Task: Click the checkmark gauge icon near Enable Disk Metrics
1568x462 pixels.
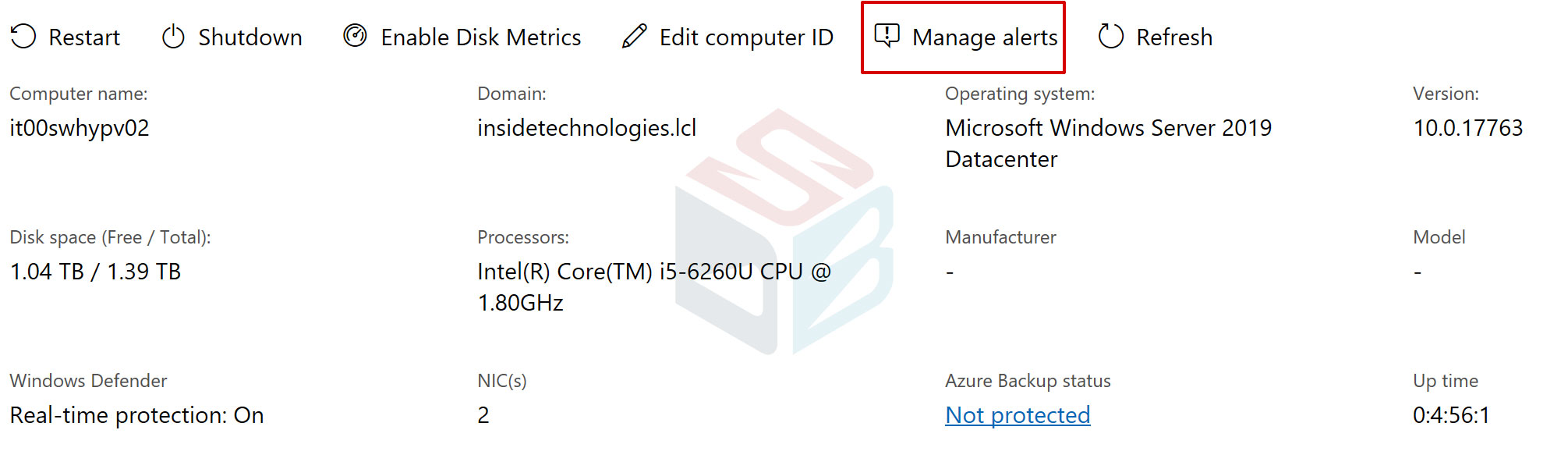Action: click(355, 36)
